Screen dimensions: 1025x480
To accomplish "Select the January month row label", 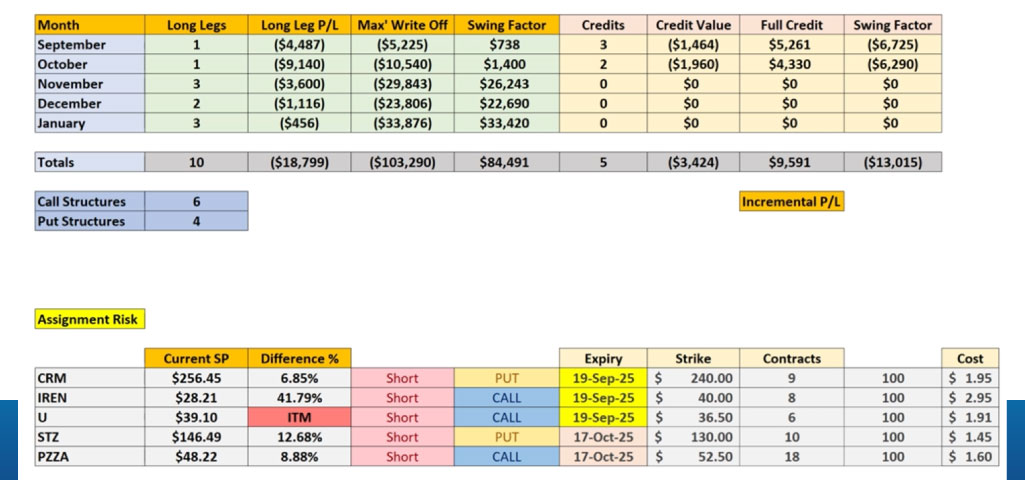I will tap(89, 123).
